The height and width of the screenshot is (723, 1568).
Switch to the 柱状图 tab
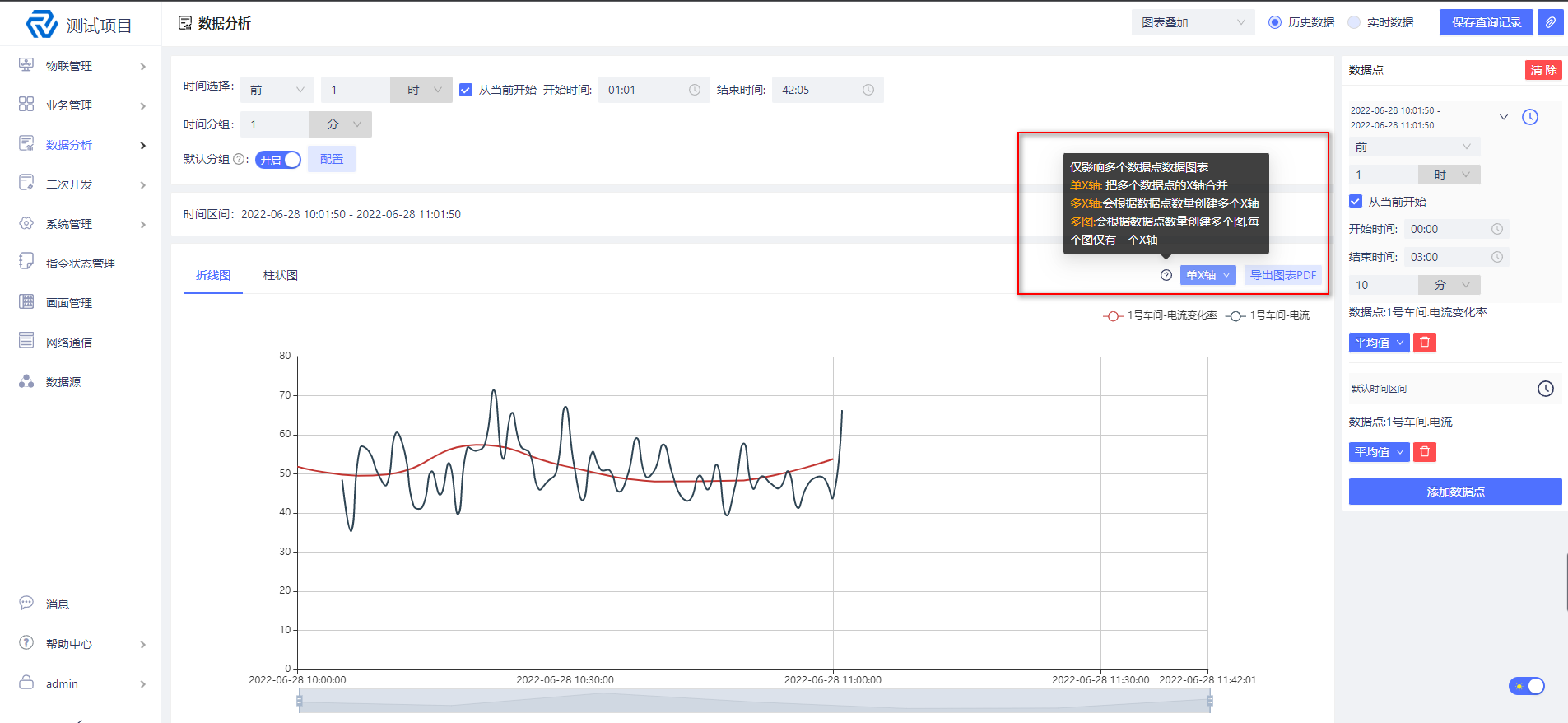tap(281, 275)
